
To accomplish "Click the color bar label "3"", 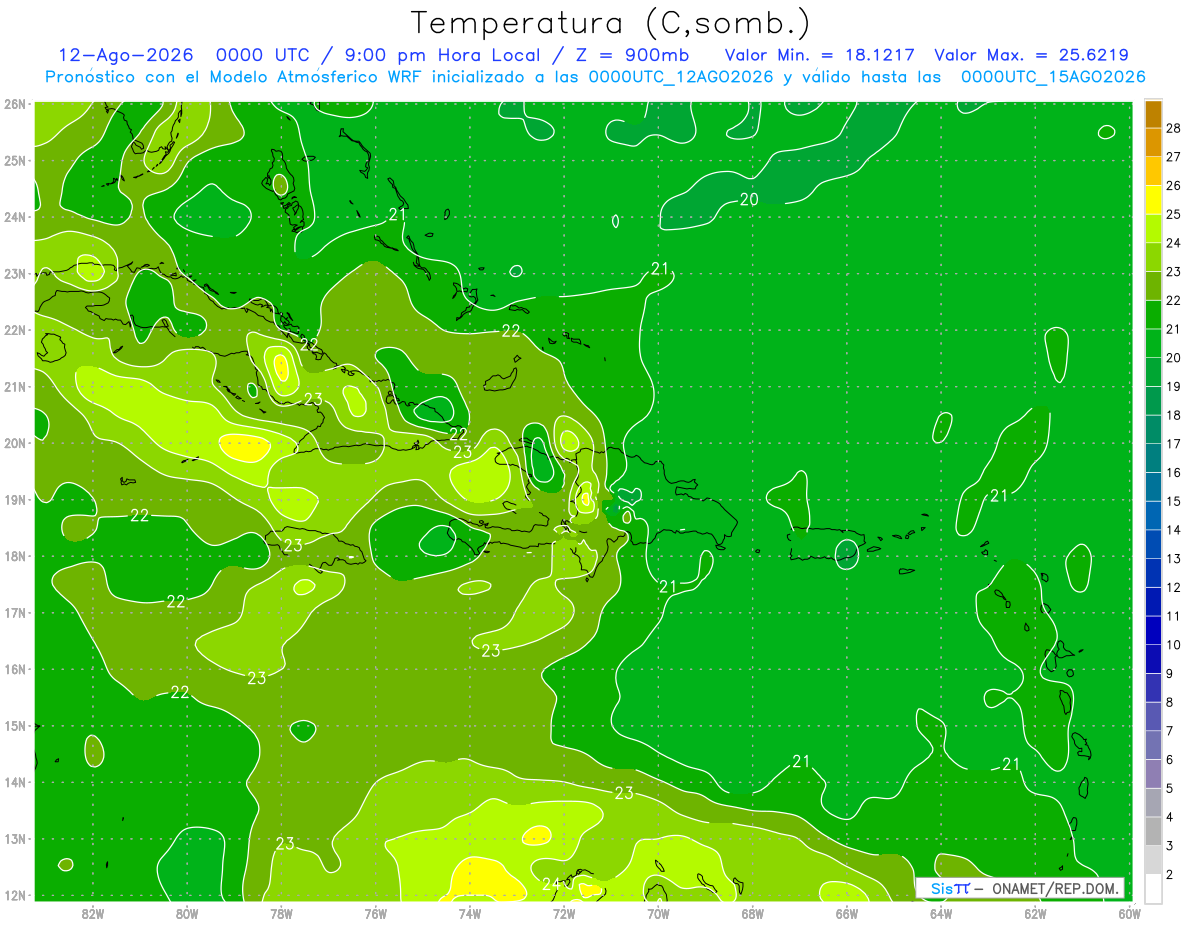I will pyautogui.click(x=1169, y=846).
